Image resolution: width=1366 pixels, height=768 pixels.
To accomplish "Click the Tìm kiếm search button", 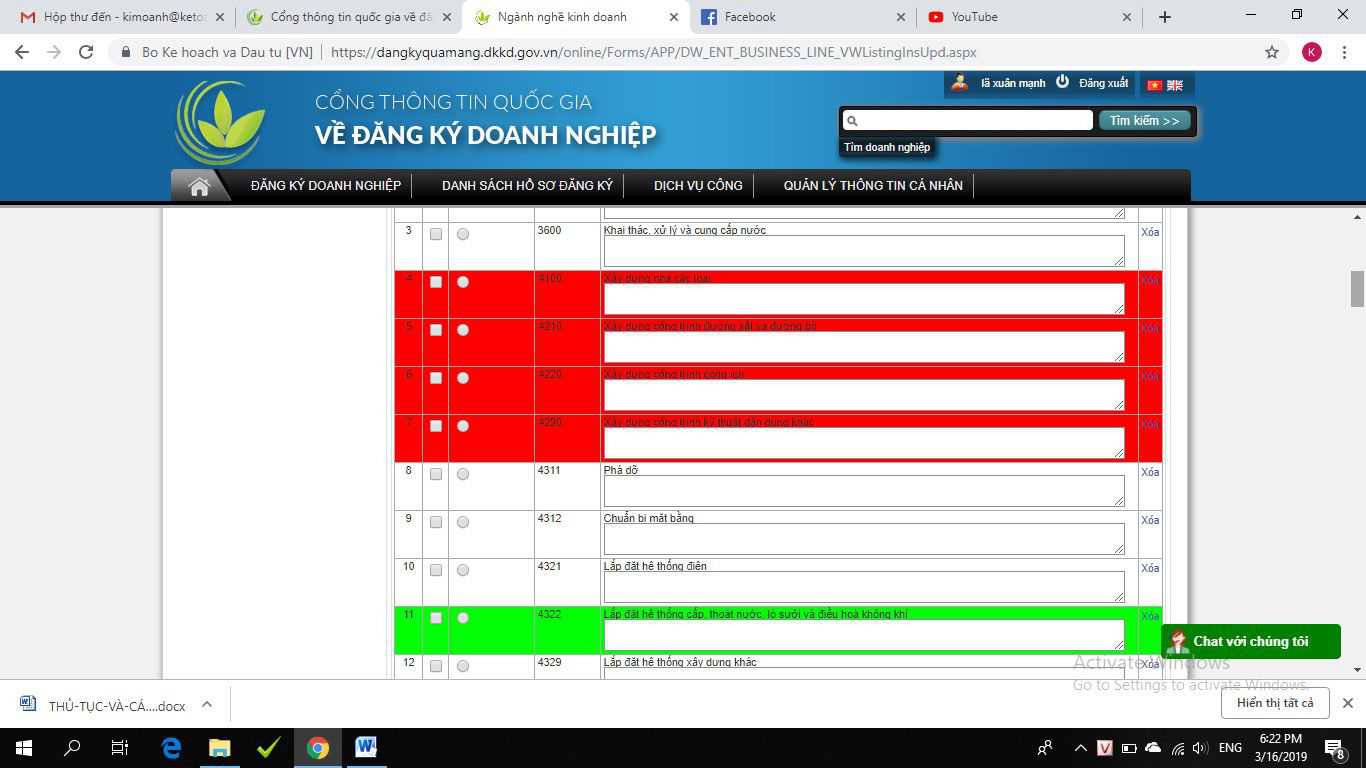I will point(1144,120).
